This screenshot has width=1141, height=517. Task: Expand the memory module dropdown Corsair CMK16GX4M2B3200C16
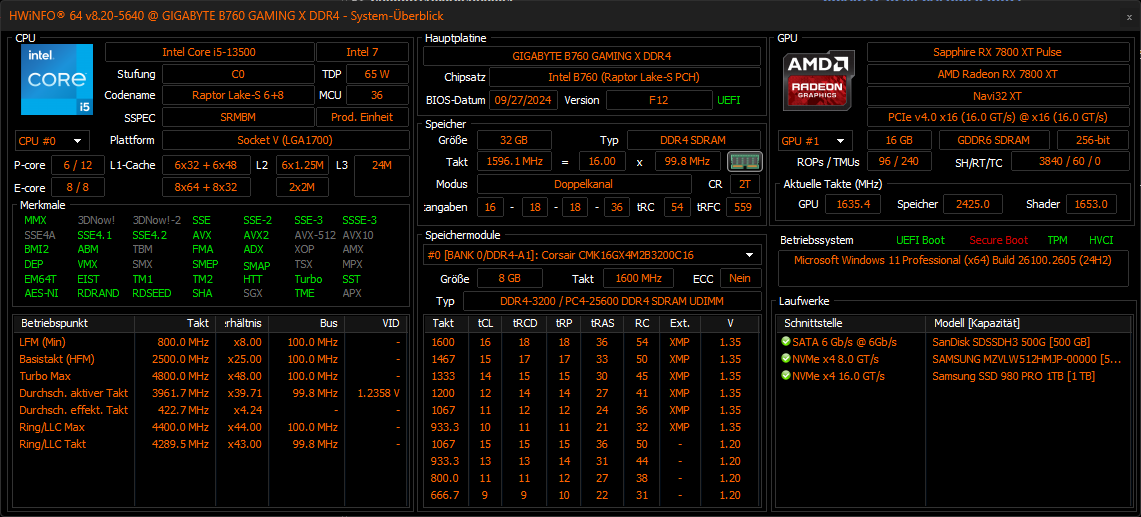click(x=592, y=255)
